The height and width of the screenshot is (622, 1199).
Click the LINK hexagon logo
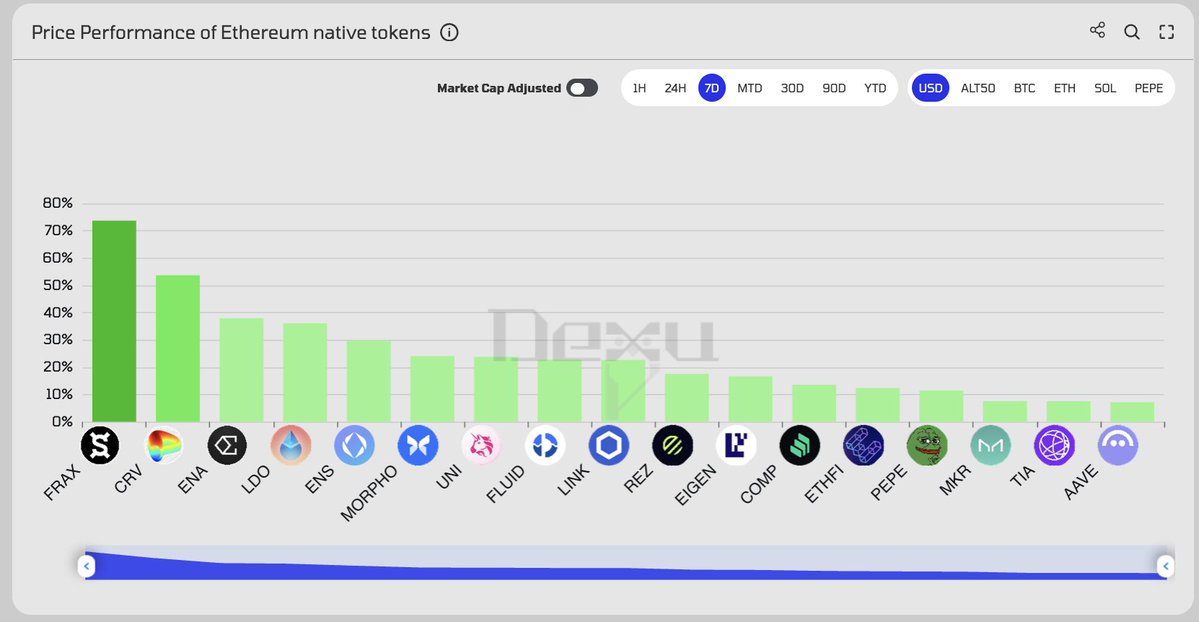click(609, 445)
